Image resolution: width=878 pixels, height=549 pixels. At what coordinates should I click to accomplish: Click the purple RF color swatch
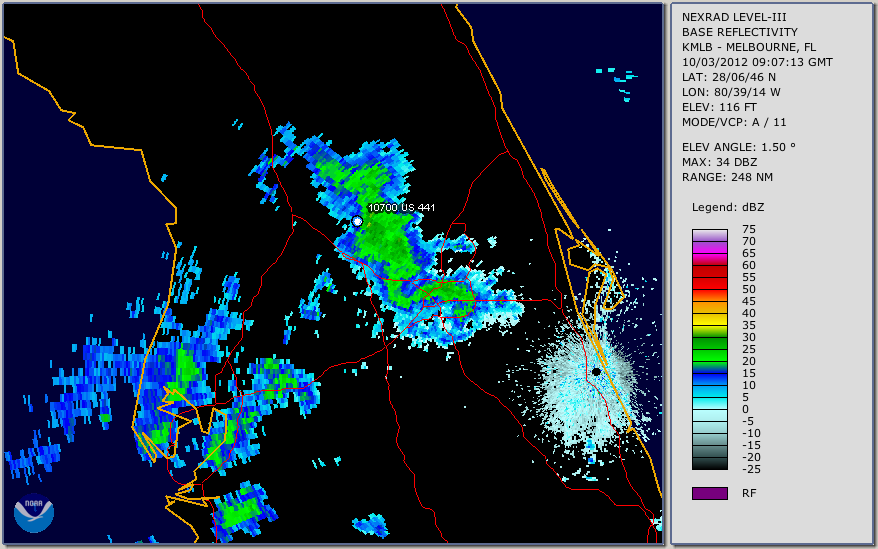point(709,493)
